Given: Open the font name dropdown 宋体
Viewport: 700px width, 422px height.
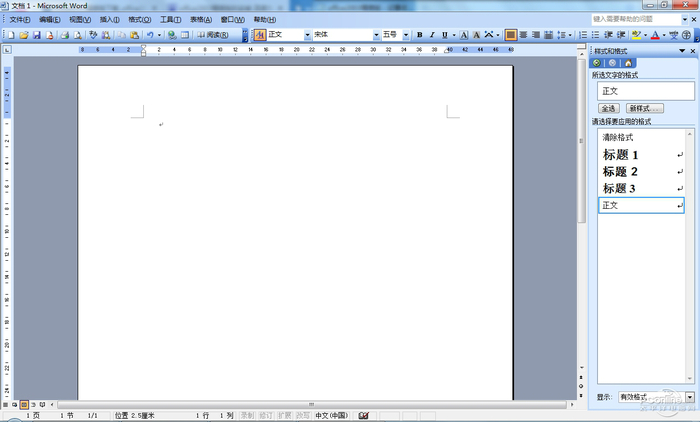Looking at the screenshot, I should click(376, 35).
